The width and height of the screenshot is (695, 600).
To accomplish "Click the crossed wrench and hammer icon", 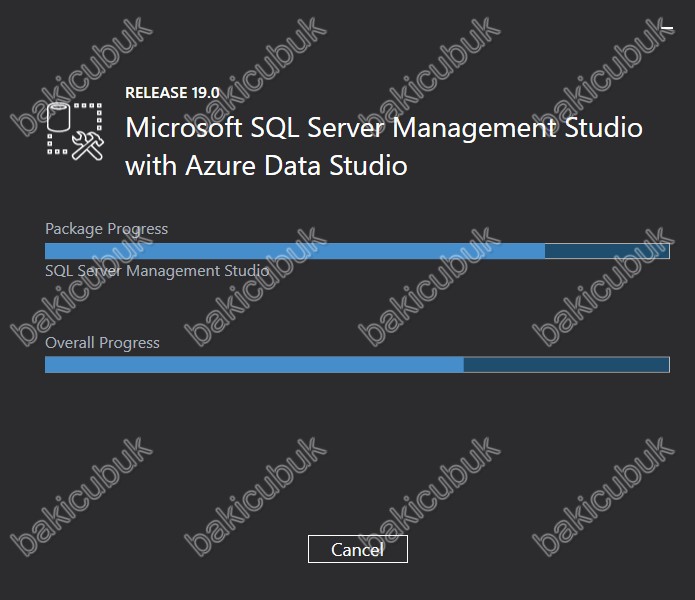I will (x=88, y=145).
